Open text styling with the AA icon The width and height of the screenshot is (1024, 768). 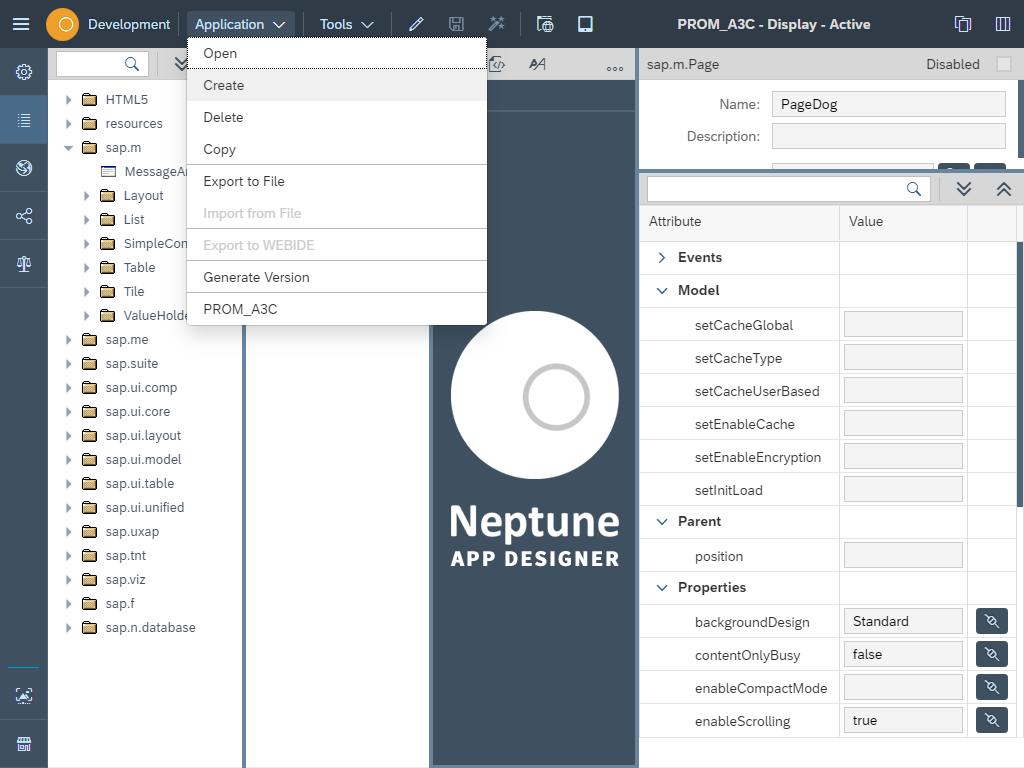(537, 63)
